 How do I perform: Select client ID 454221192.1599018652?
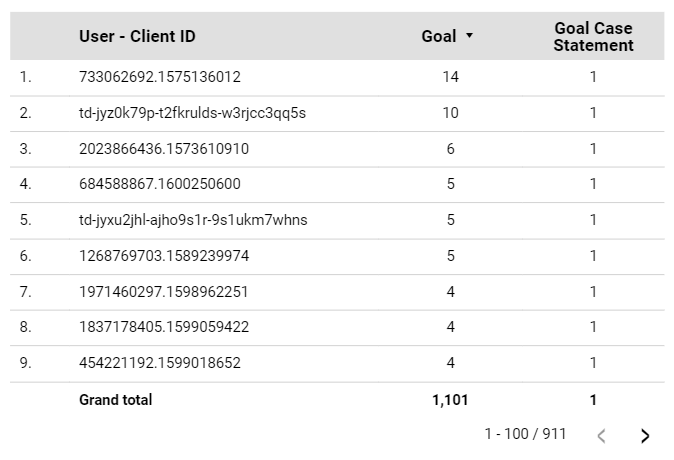[x=159, y=363]
